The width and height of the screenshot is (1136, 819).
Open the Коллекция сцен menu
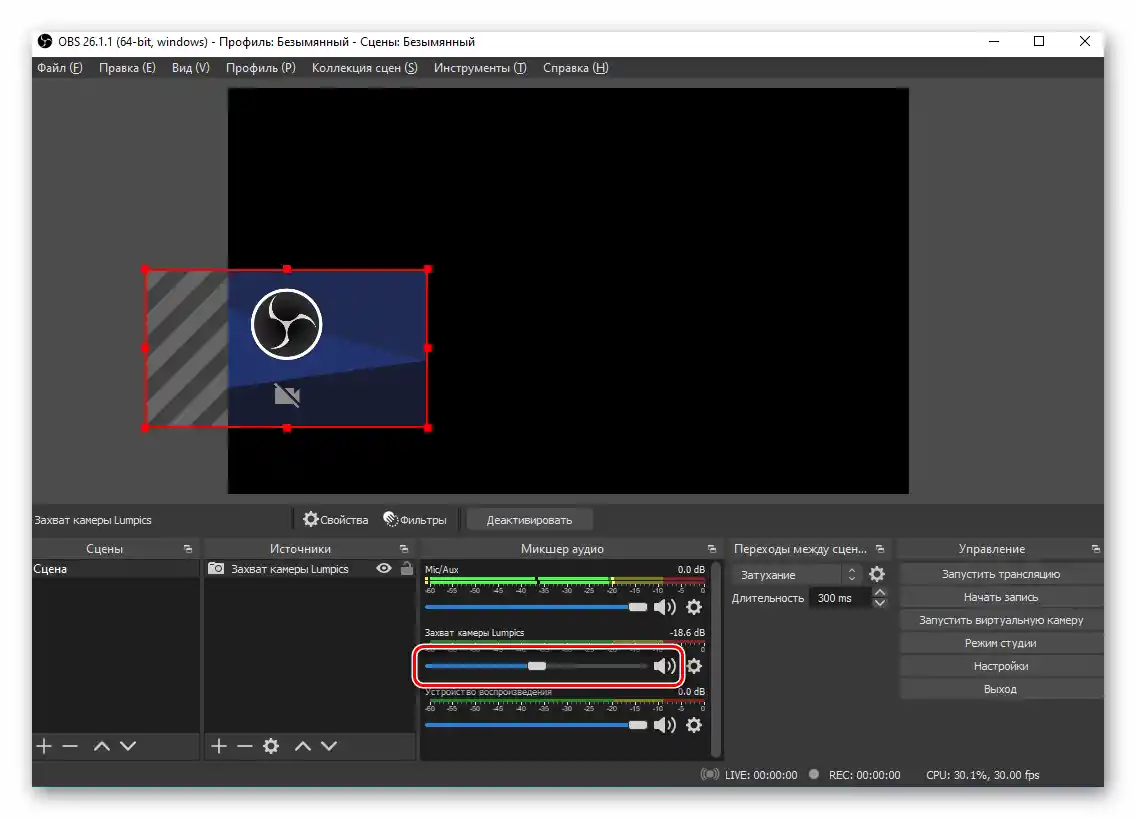(x=364, y=67)
